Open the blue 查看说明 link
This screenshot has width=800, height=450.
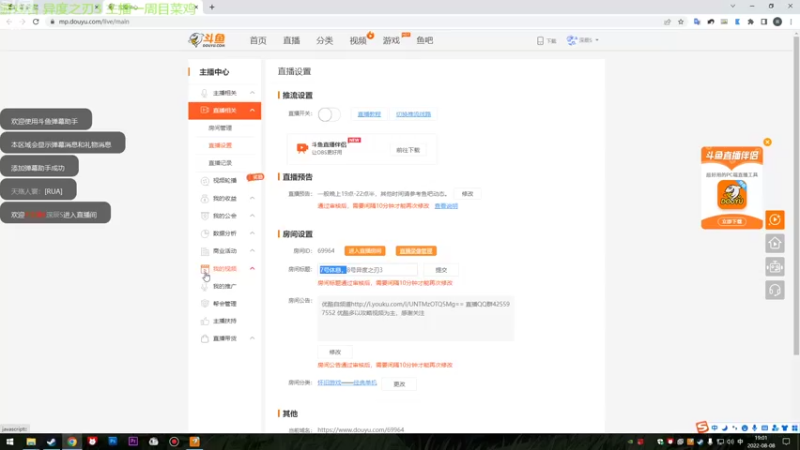pyautogui.click(x=446, y=206)
